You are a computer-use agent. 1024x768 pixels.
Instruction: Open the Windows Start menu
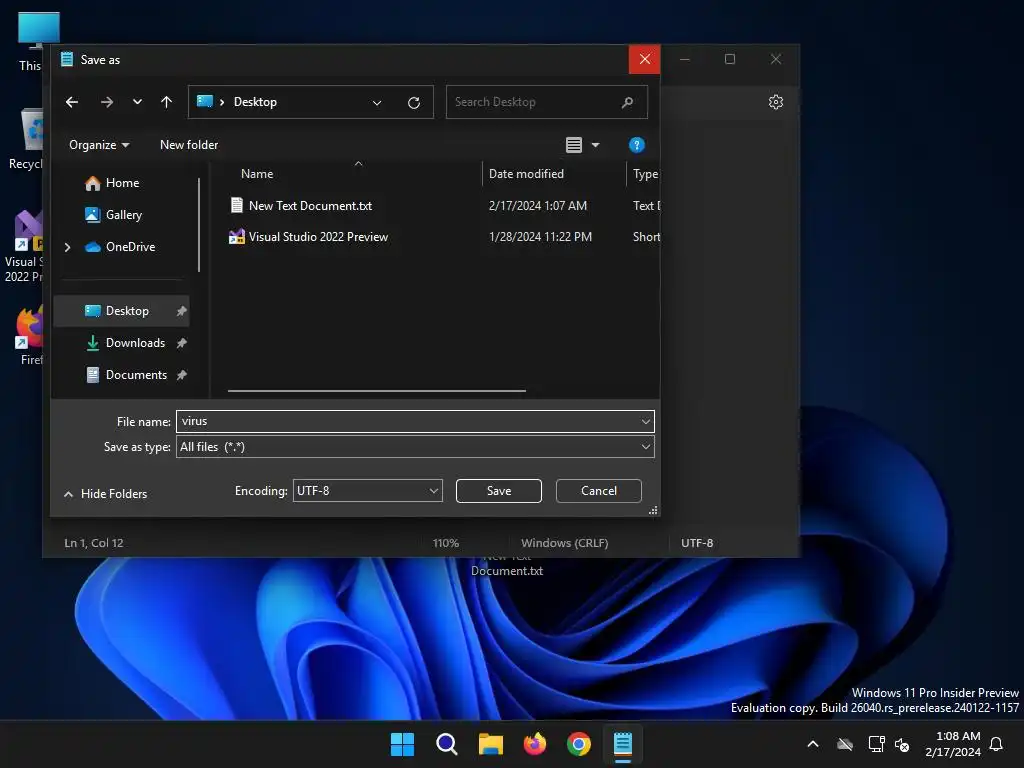pos(402,744)
